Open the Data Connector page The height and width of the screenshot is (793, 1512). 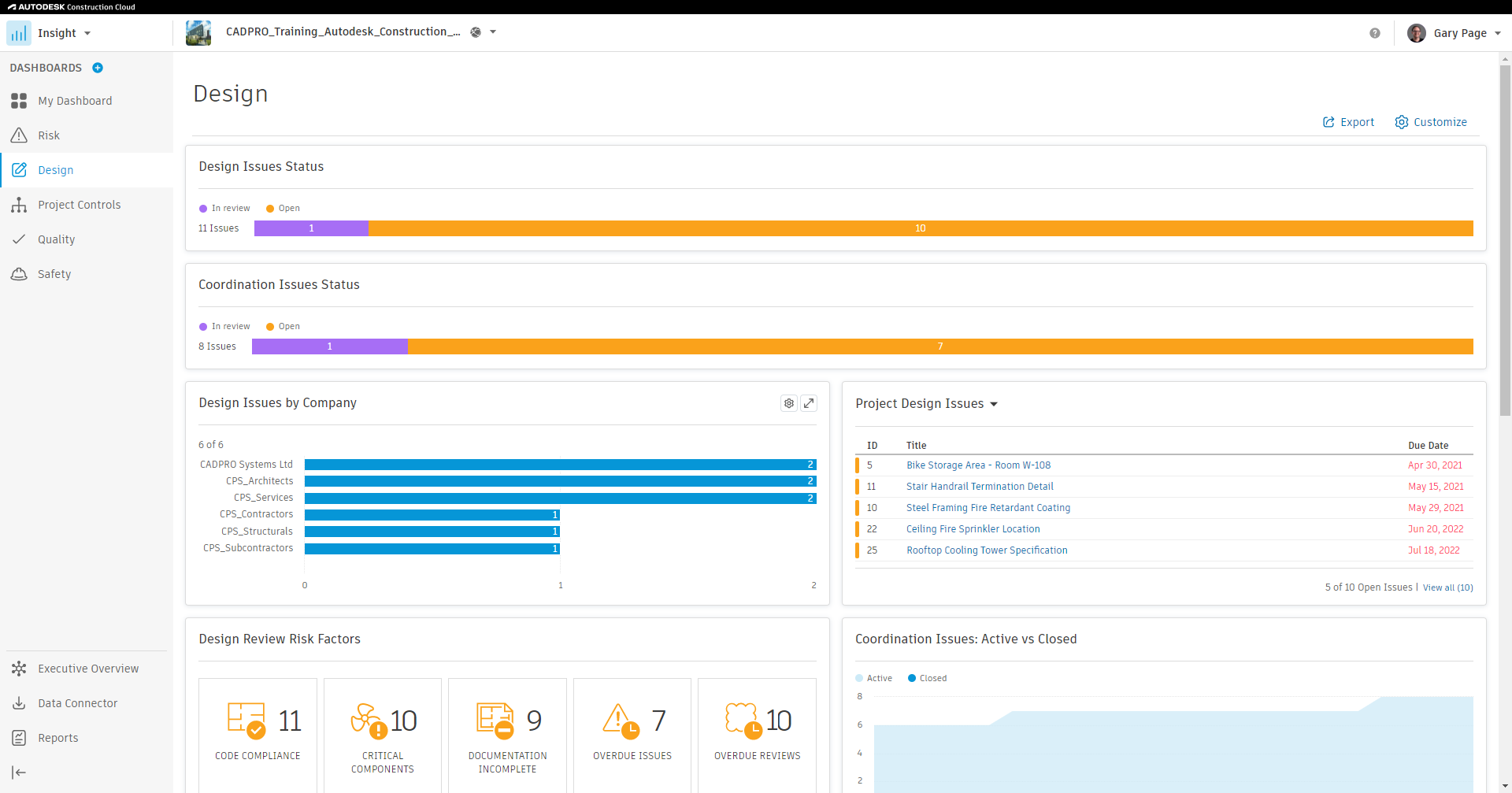click(87, 703)
